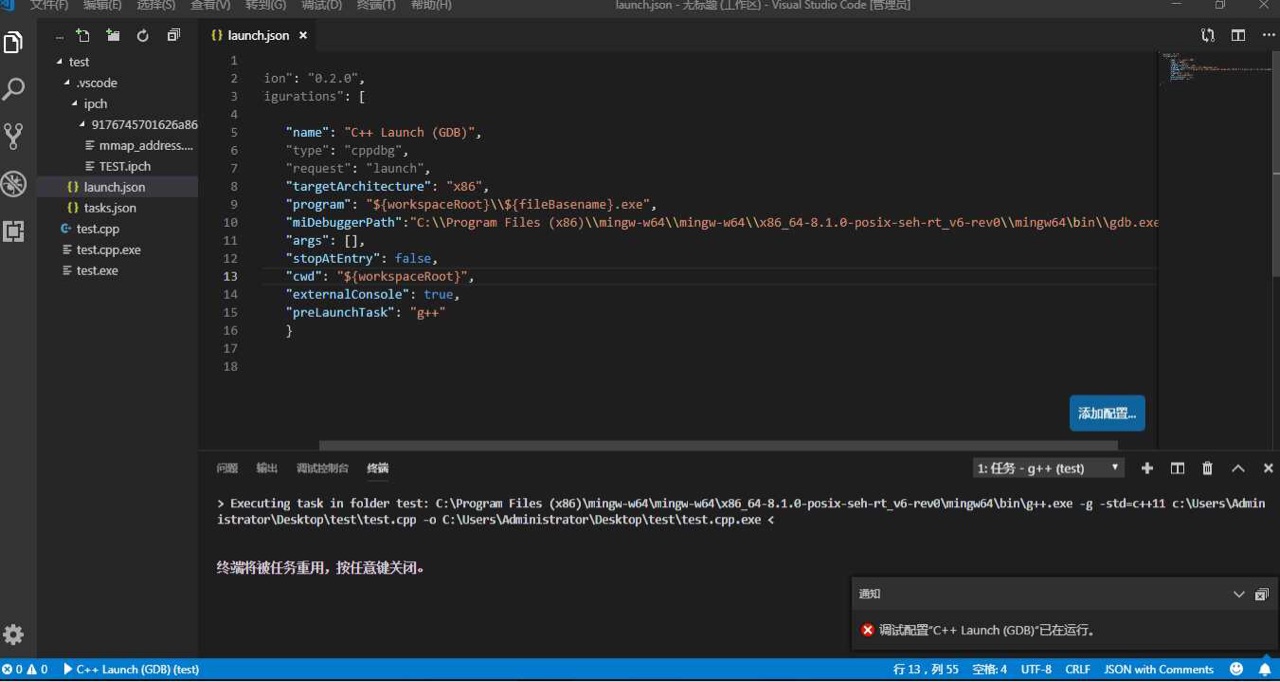Create a new file in explorer

83,35
